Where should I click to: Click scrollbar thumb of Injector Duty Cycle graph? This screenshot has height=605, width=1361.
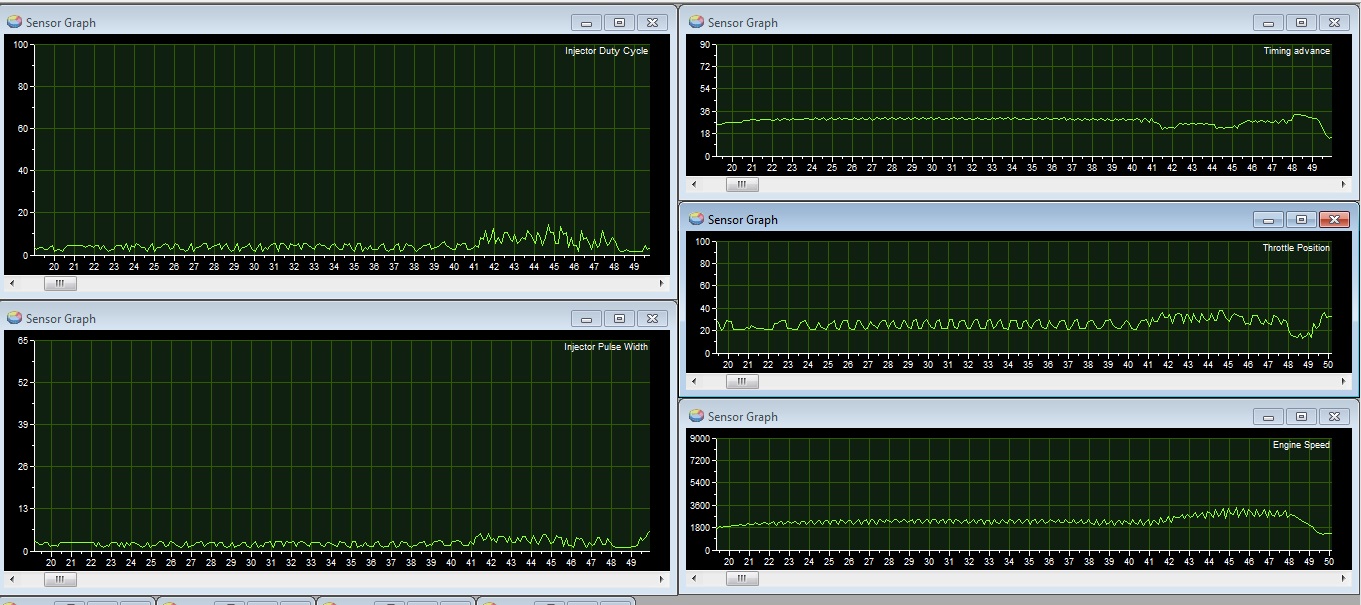coord(59,284)
